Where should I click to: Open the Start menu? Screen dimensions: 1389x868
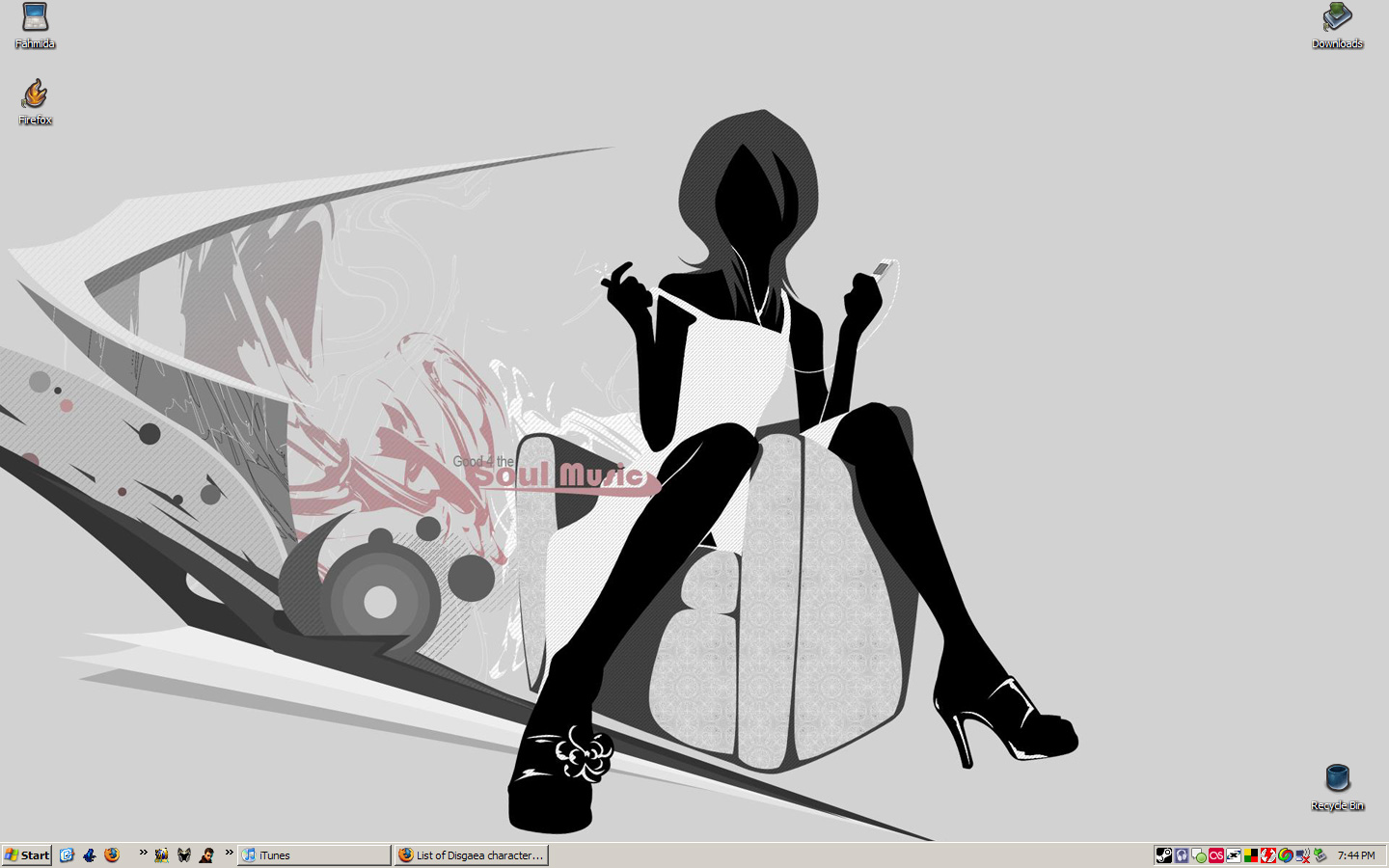[27, 854]
